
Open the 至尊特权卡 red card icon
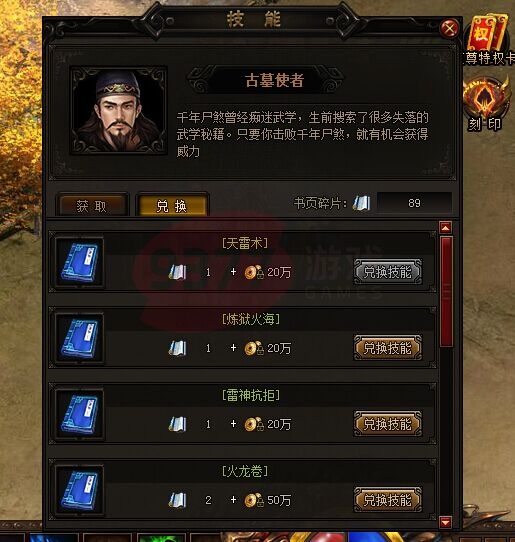click(x=488, y=33)
